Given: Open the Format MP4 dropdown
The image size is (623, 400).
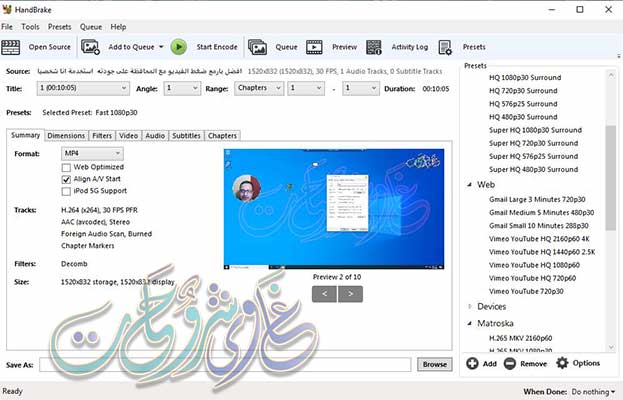Looking at the screenshot, I should point(92,153).
